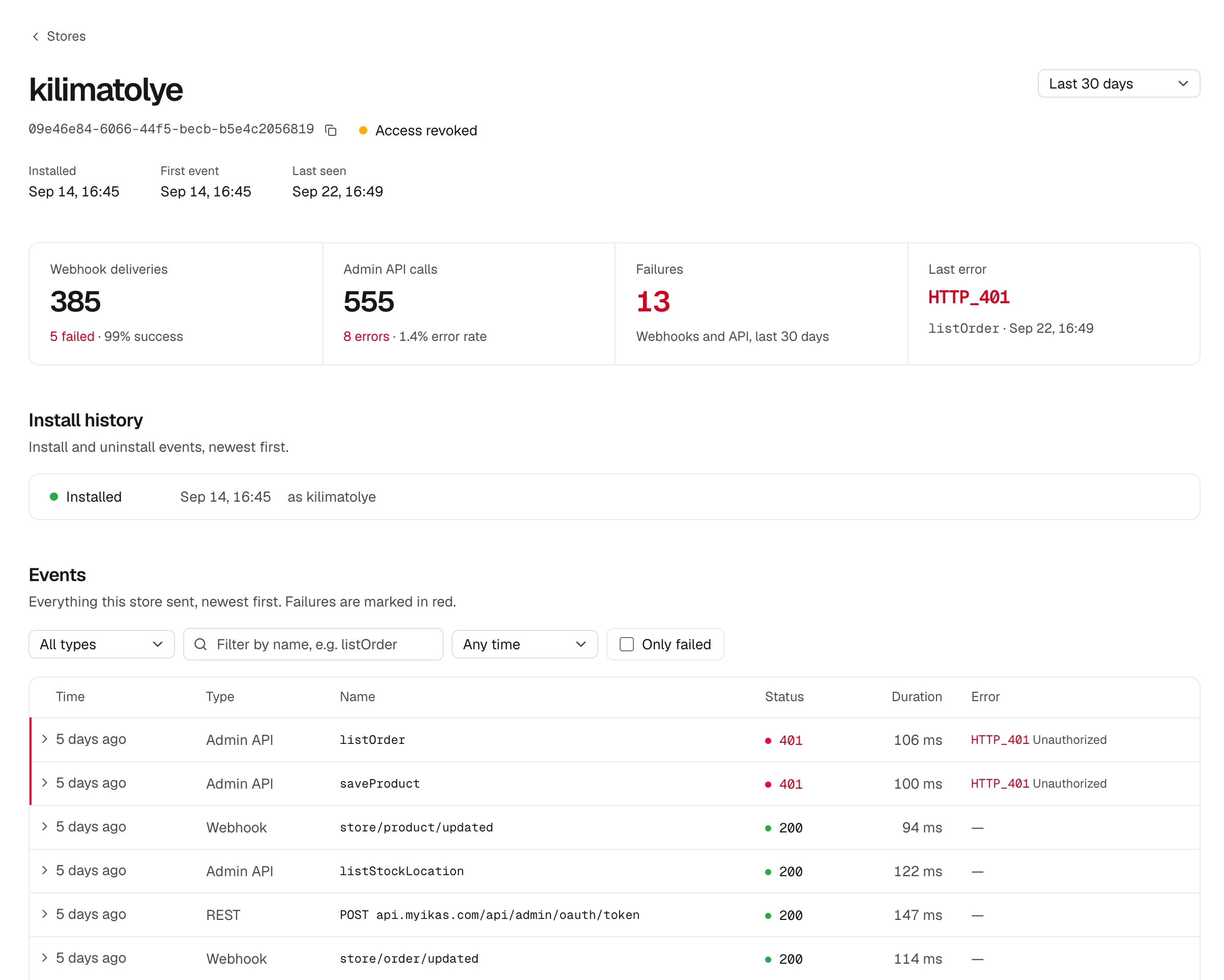Click the HTTP_401 last error code
1224x980 pixels.
point(969,297)
